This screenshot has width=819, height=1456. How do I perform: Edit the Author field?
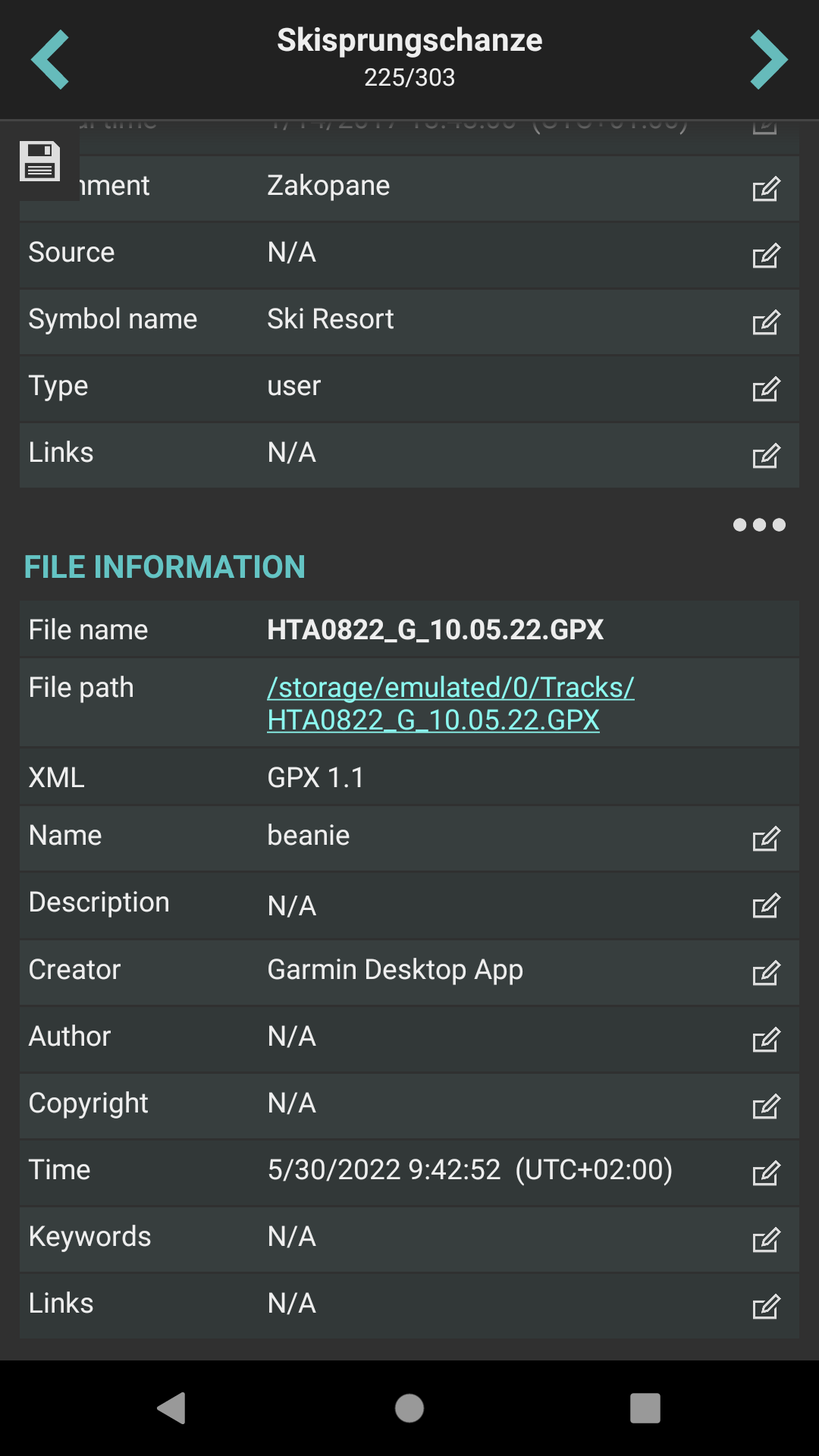click(765, 1040)
